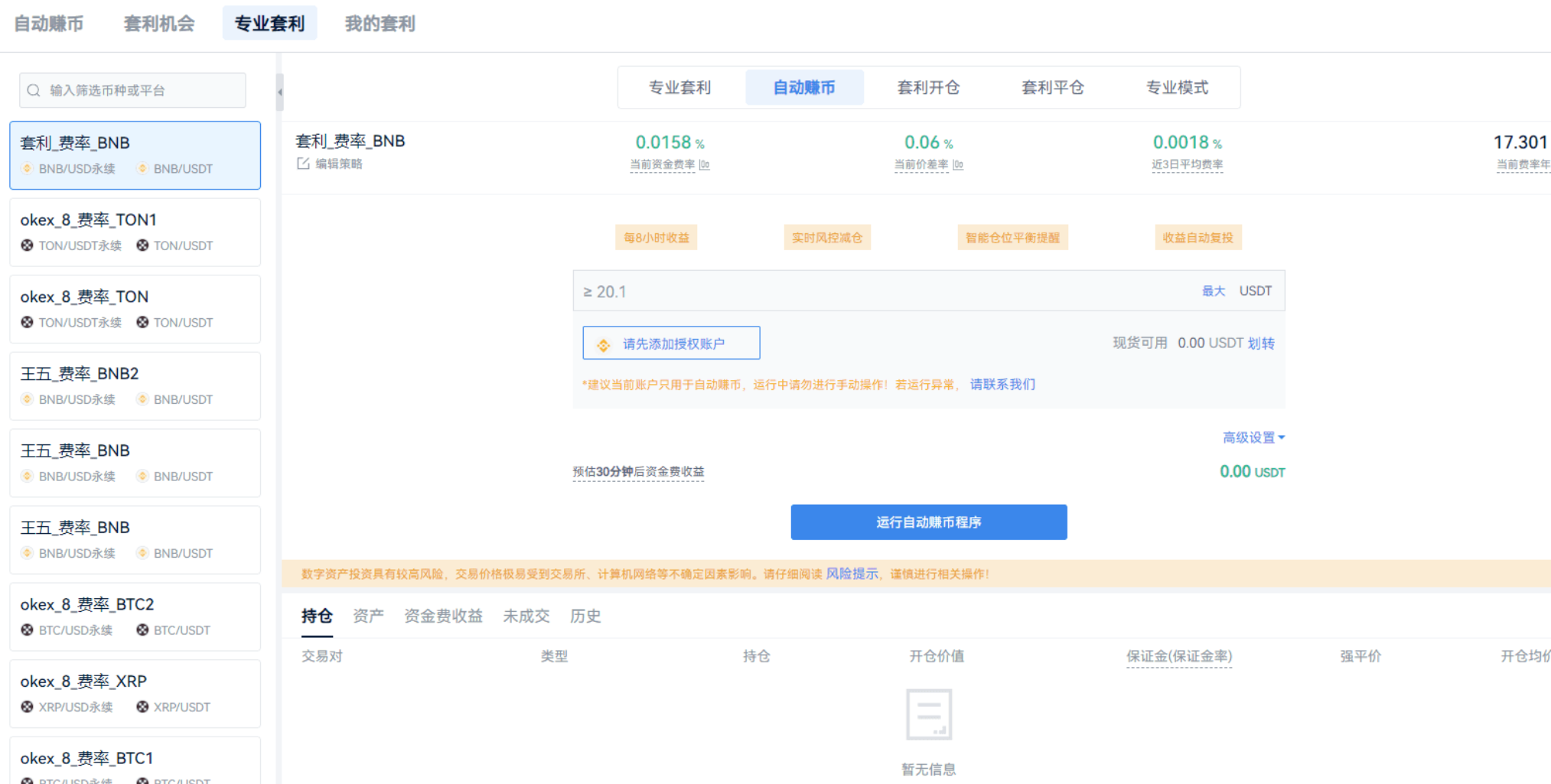This screenshot has height=784, width=1551.
Task: Open chart icon beside 当前资金费率
Action: pyautogui.click(x=704, y=164)
